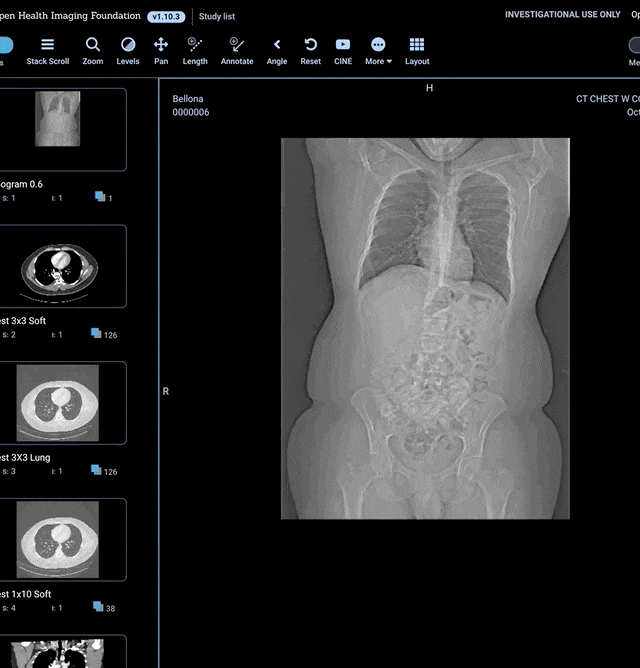The image size is (640, 668).
Task: Choose the Angle measurement tool
Action: pos(277,52)
